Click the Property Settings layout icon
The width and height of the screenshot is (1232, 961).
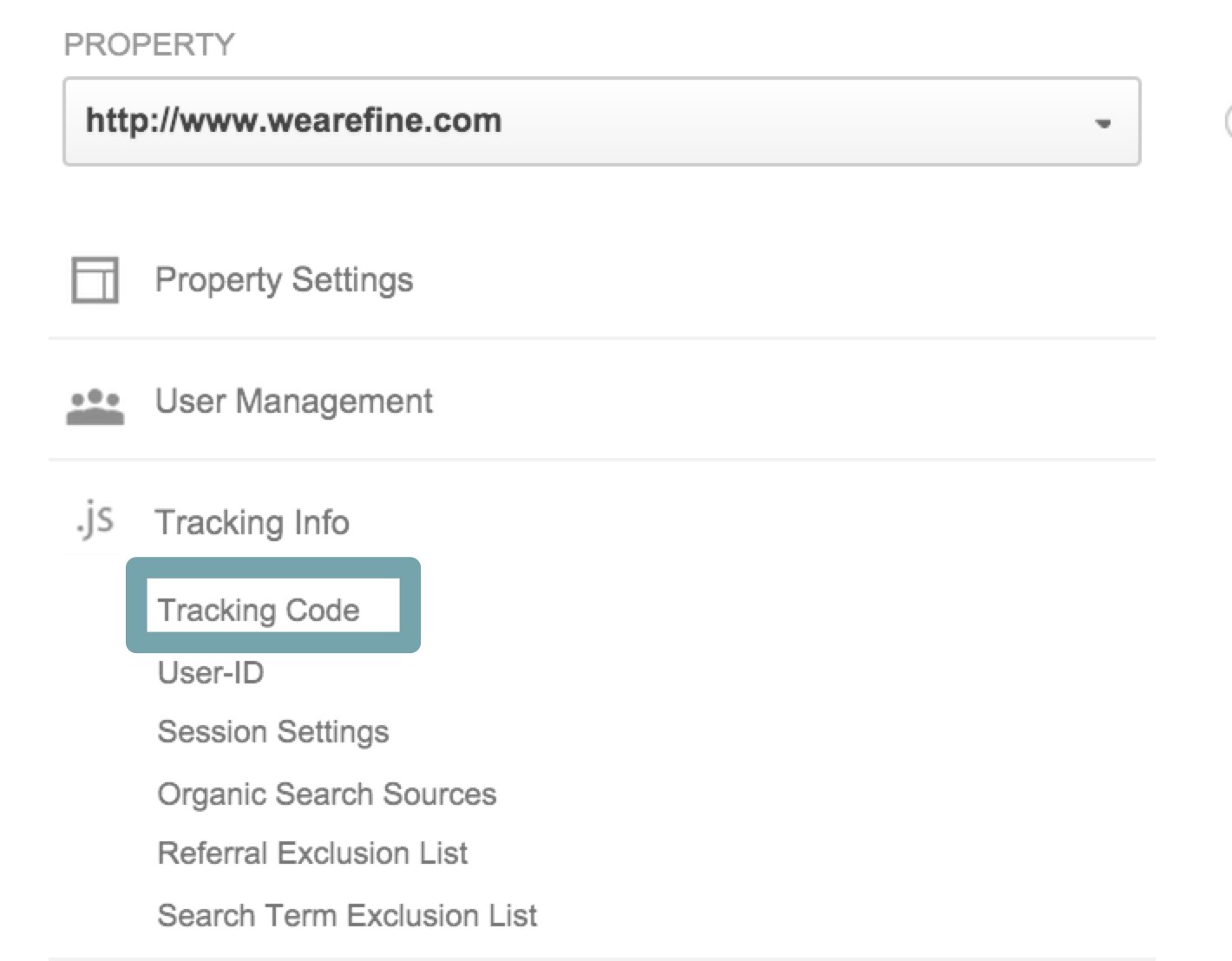(95, 280)
